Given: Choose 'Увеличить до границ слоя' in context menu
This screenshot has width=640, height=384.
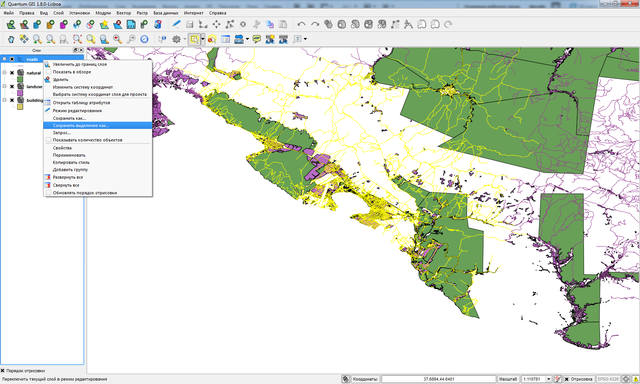Looking at the screenshot, I should pos(98,64).
